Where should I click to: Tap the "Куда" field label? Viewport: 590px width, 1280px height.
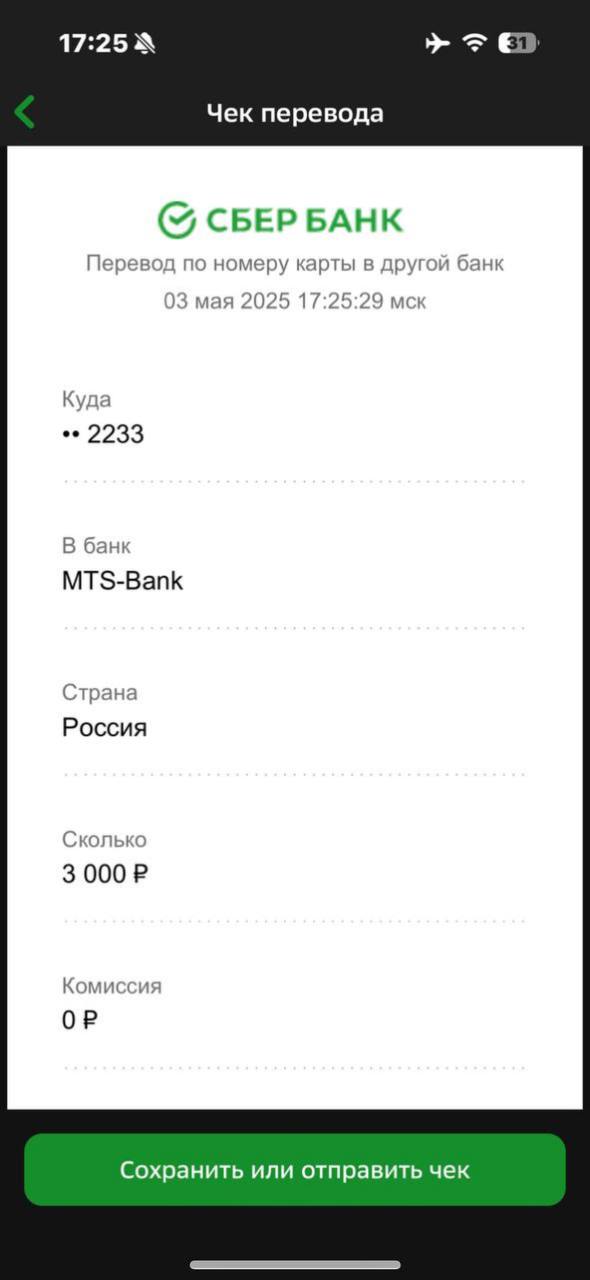86,400
